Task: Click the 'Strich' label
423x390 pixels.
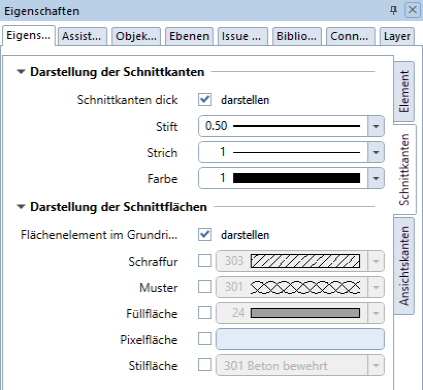Action: coord(162,153)
